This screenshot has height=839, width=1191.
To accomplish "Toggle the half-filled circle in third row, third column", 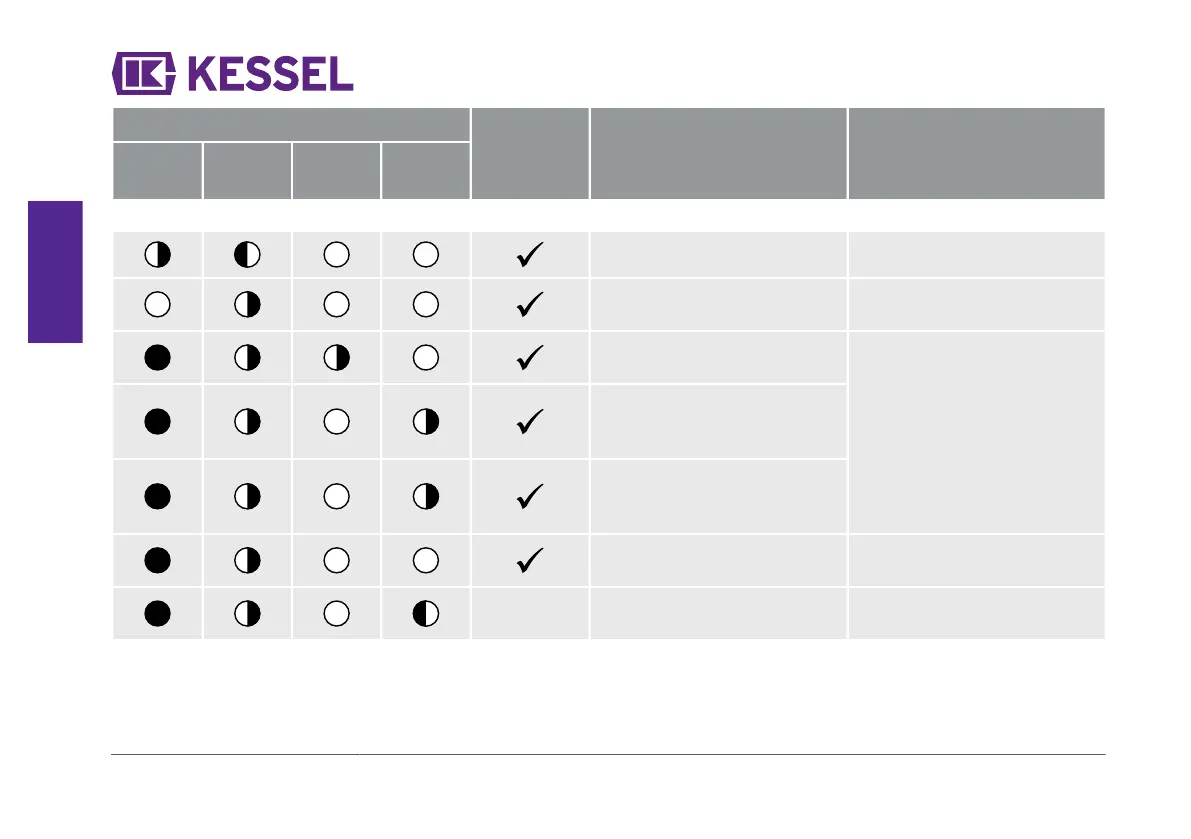I will click(x=337, y=357).
